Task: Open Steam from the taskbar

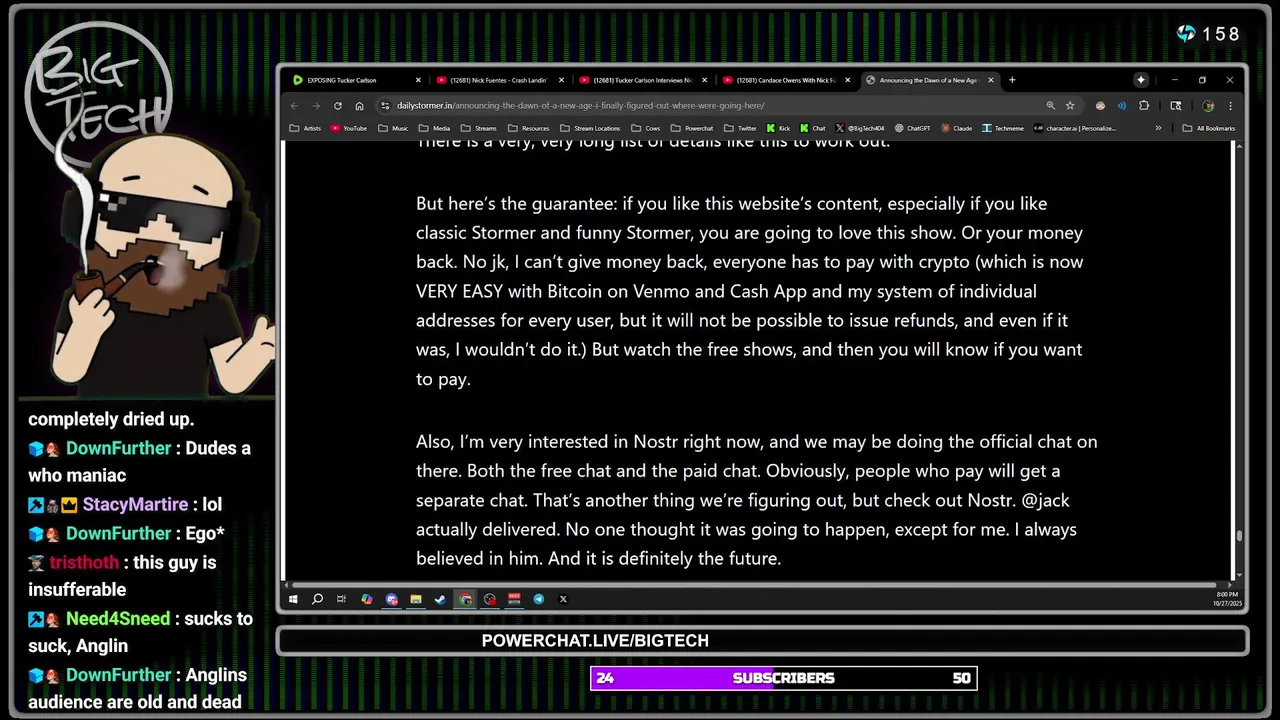Action: [x=441, y=599]
